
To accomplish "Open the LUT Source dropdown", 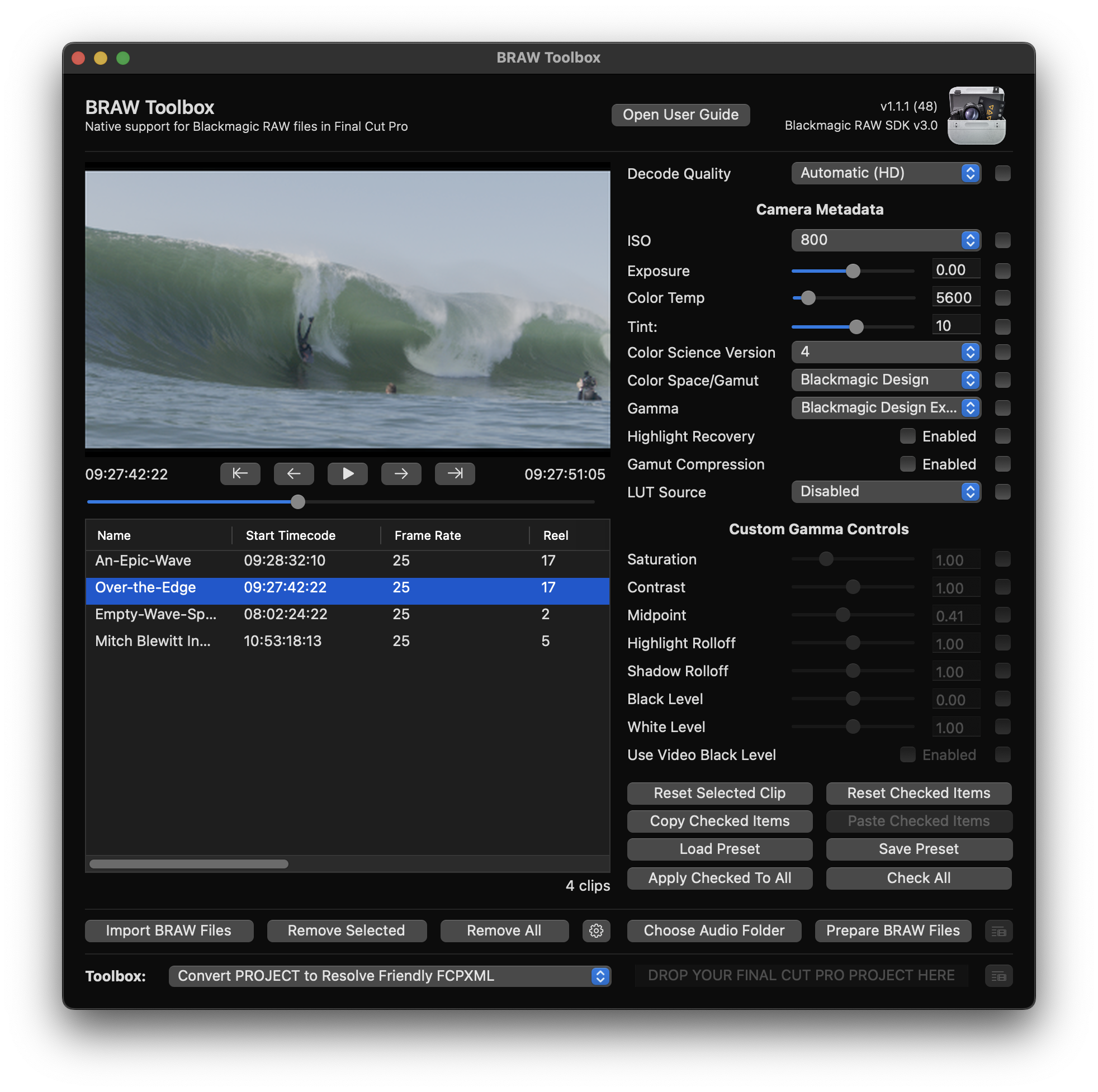I will pos(886,491).
